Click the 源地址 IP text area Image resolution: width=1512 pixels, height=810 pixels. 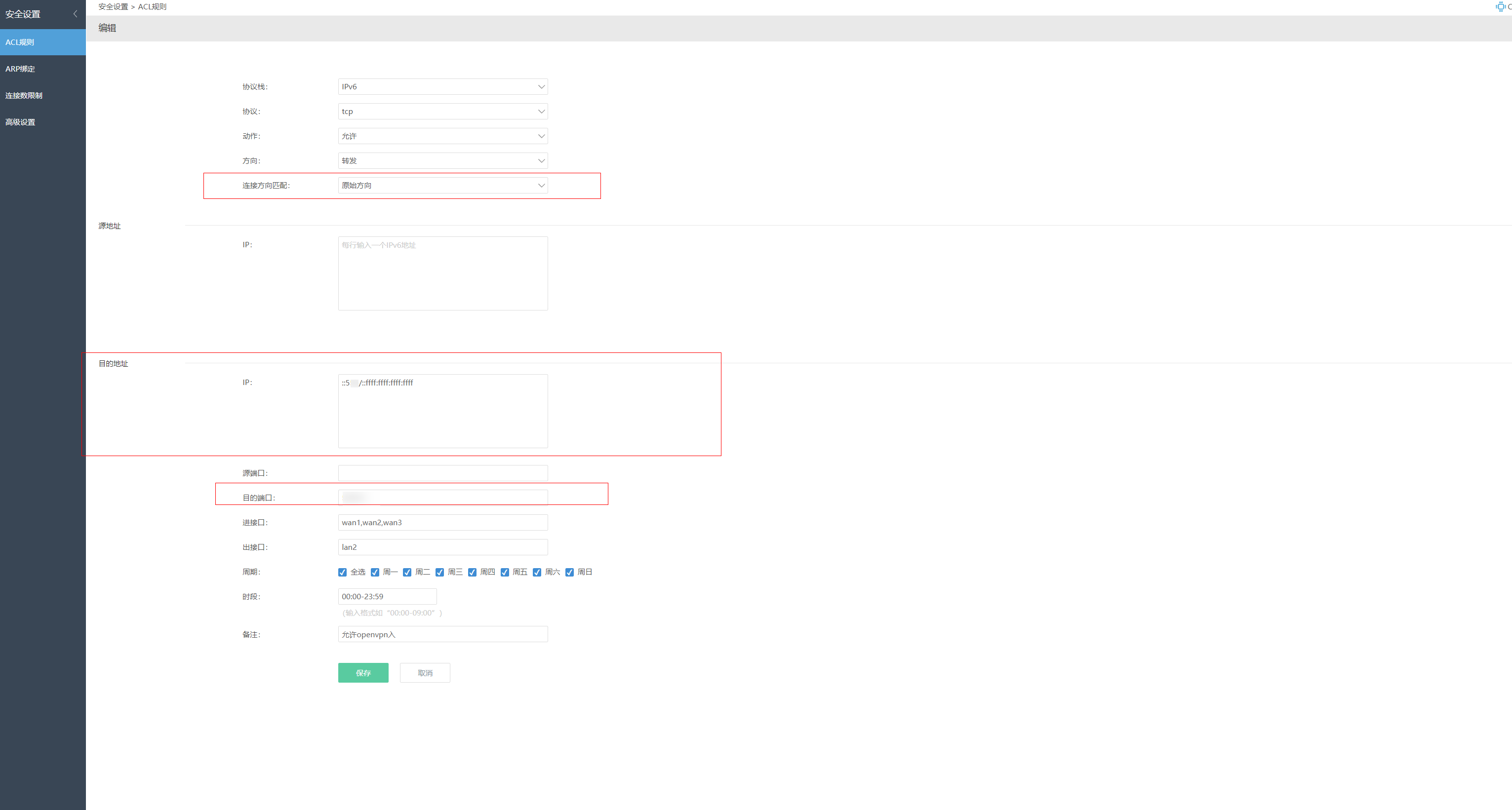(442, 273)
